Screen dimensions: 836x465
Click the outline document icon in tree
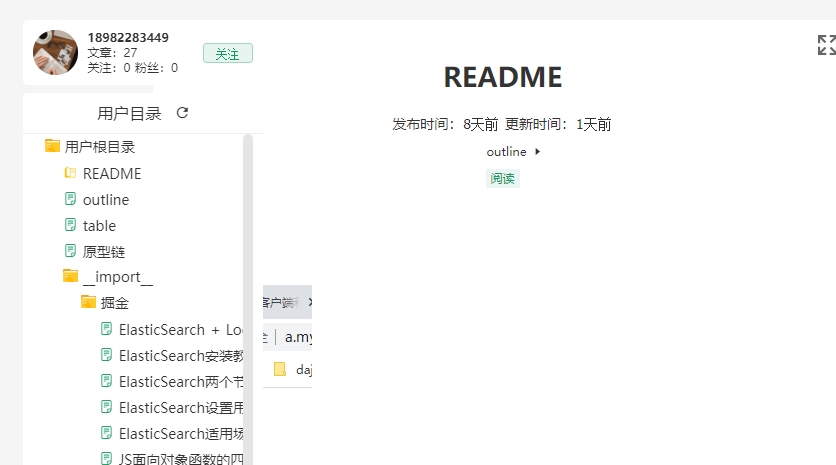[70, 199]
